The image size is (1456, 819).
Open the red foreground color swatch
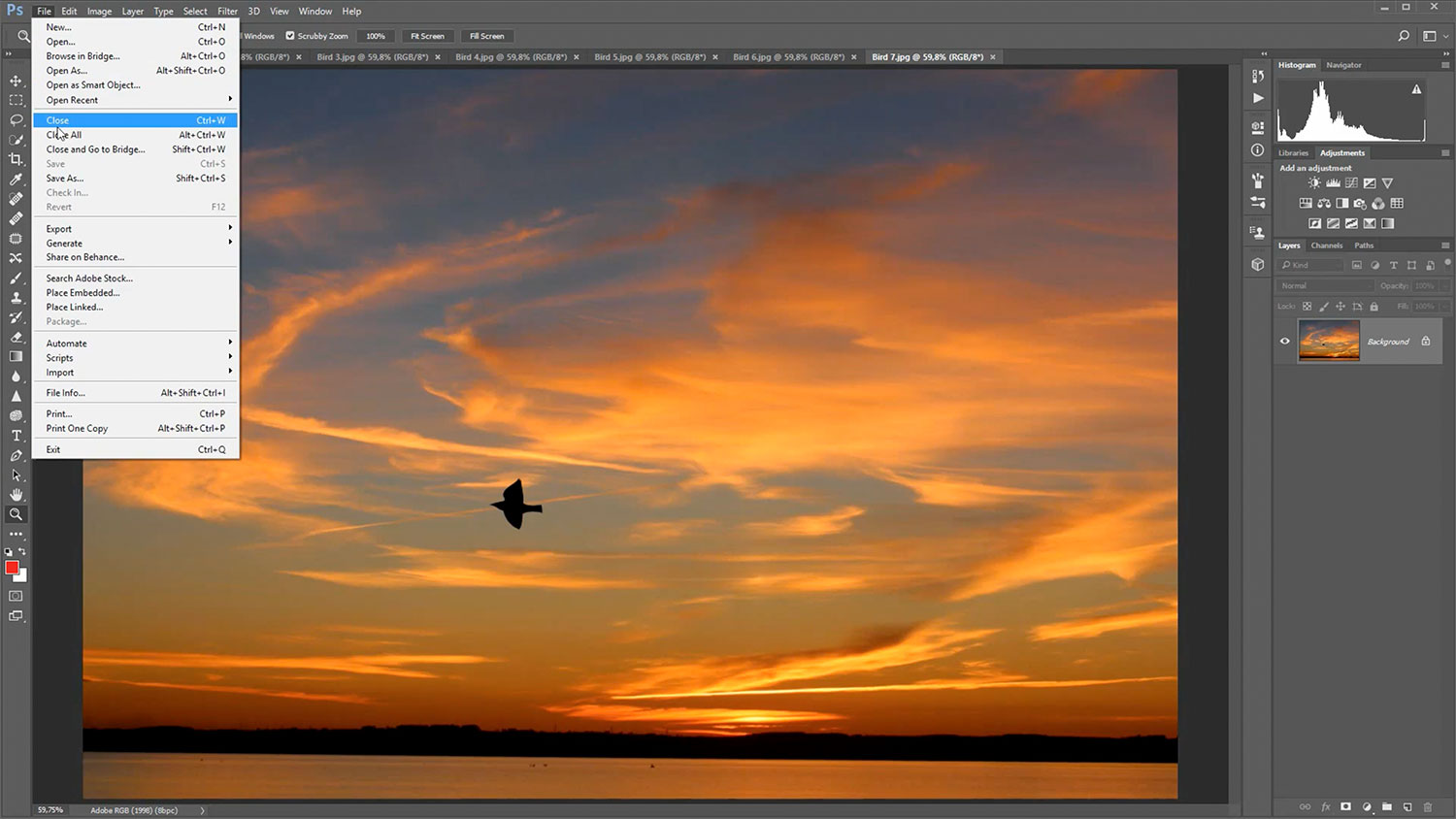click(x=12, y=568)
